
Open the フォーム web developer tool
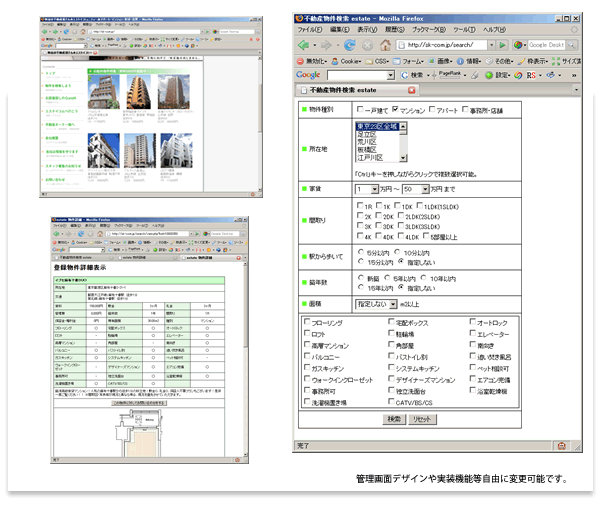pyautogui.click(x=408, y=61)
